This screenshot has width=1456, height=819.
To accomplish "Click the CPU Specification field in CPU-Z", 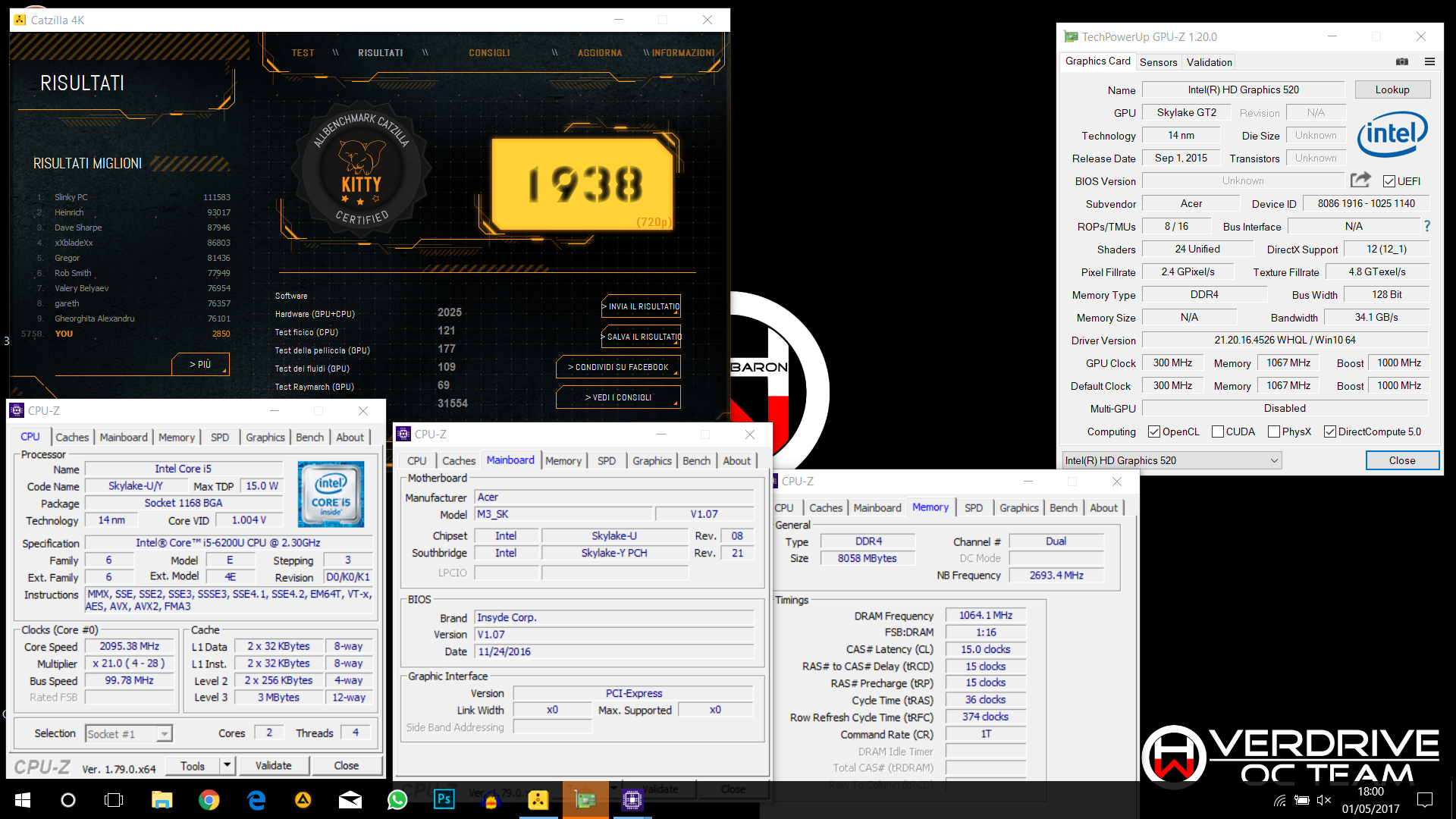I will [228, 543].
